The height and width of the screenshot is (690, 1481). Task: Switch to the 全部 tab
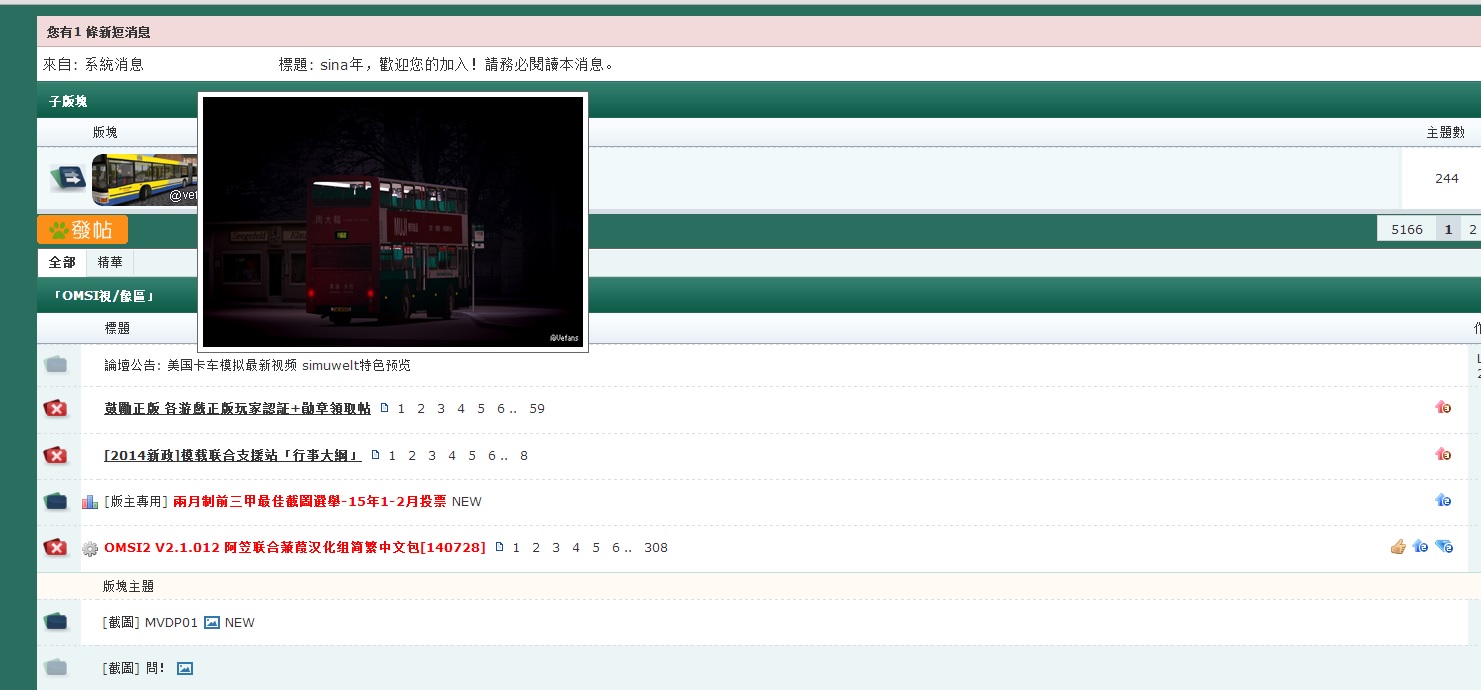pyautogui.click(x=62, y=262)
